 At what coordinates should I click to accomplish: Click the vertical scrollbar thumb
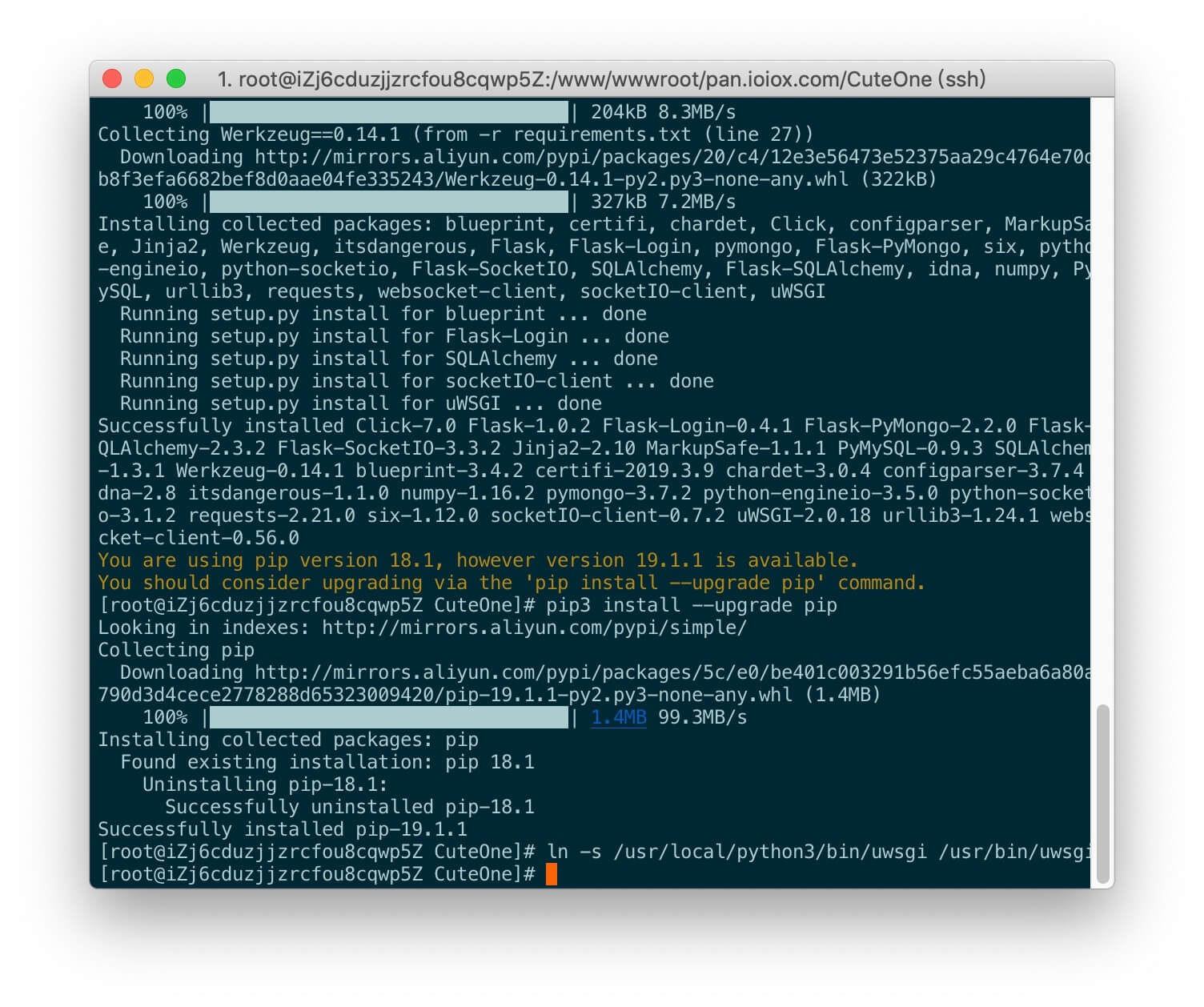tap(1102, 792)
